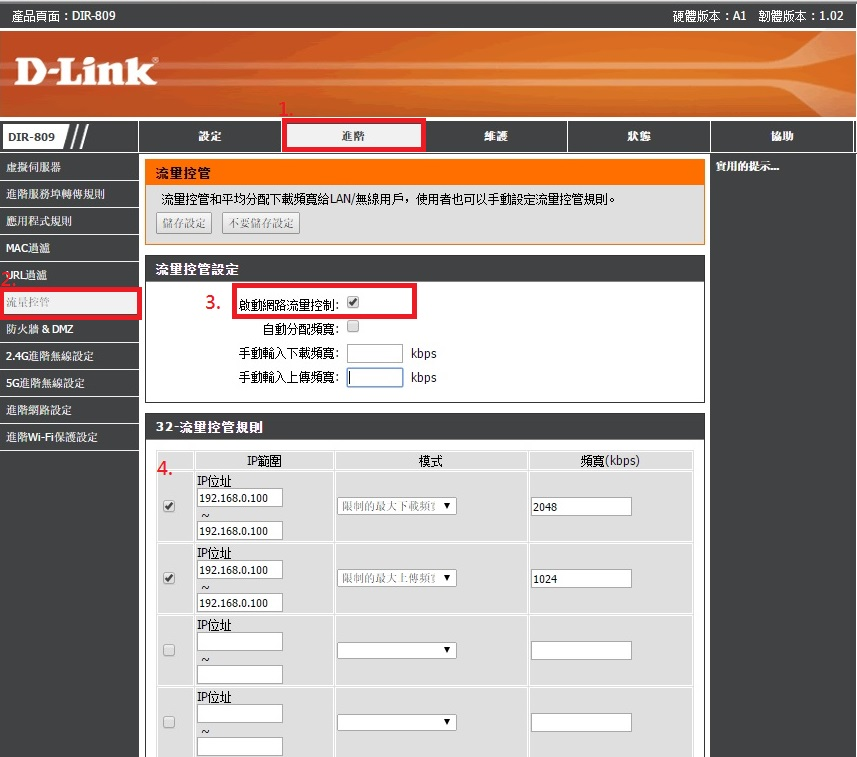Click the D-Link logo

(86, 71)
